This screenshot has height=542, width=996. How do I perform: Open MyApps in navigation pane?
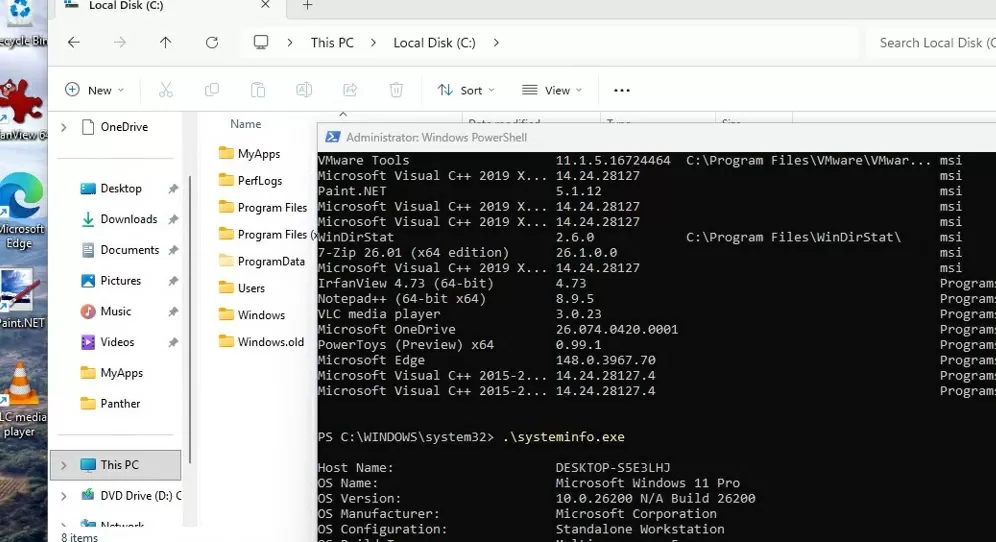pos(121,373)
